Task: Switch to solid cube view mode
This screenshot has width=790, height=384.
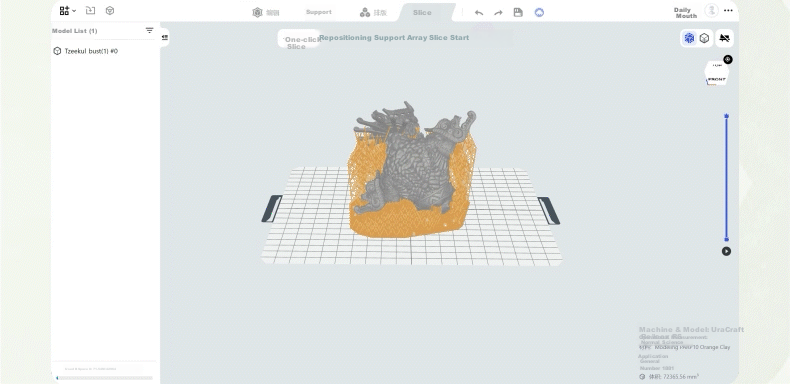Action: [704, 38]
